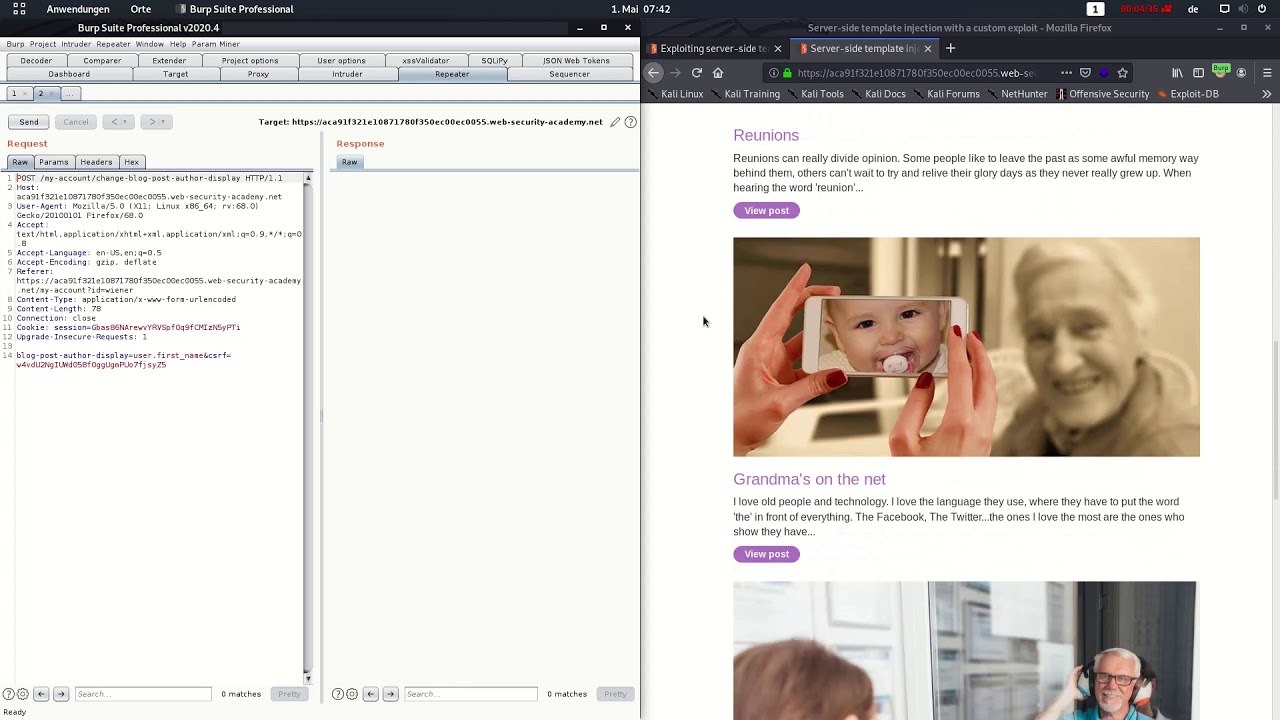Jump to previous match in request search
Viewport: 1280px width, 720px height.
pos(41,694)
